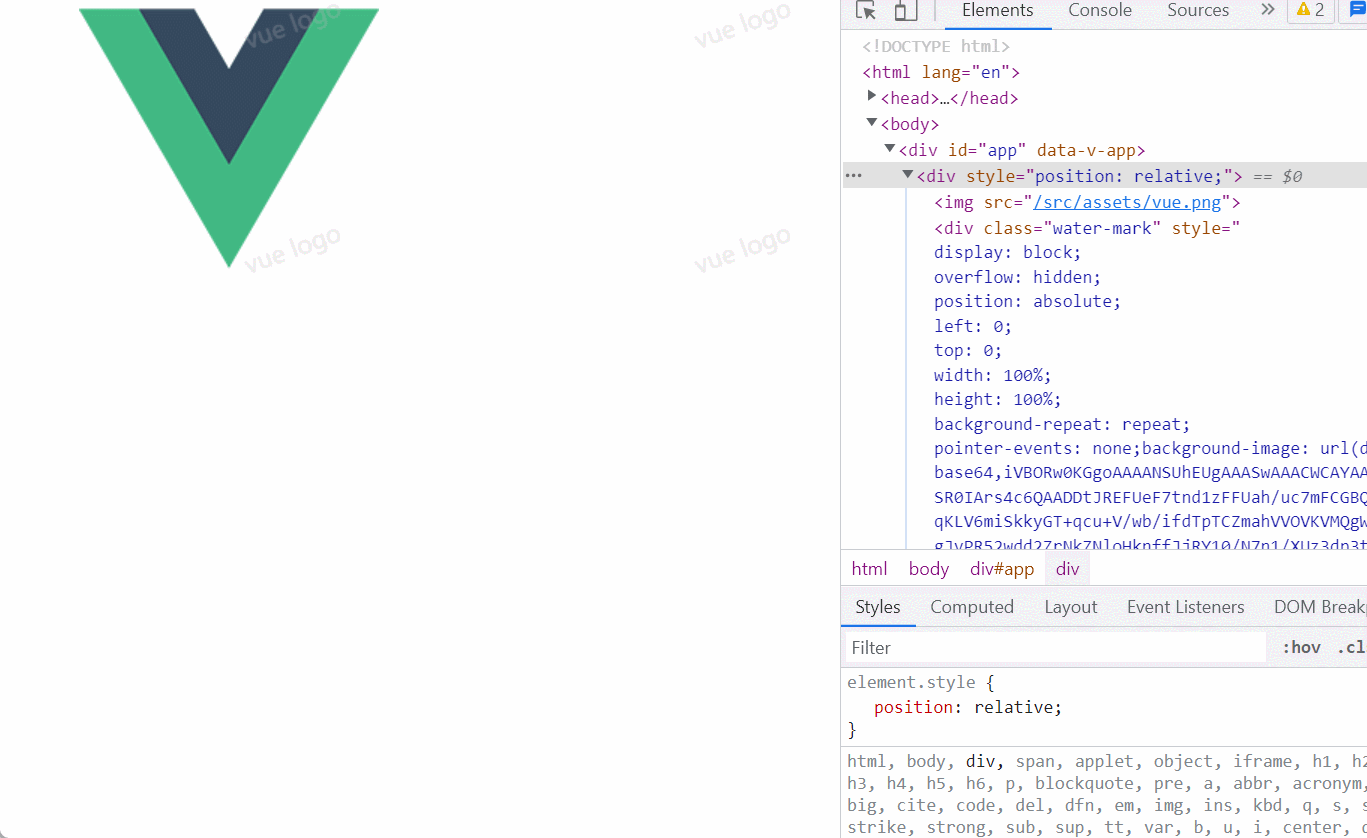Select the water-mark div element row
This screenshot has height=838, width=1367.
point(1087,229)
